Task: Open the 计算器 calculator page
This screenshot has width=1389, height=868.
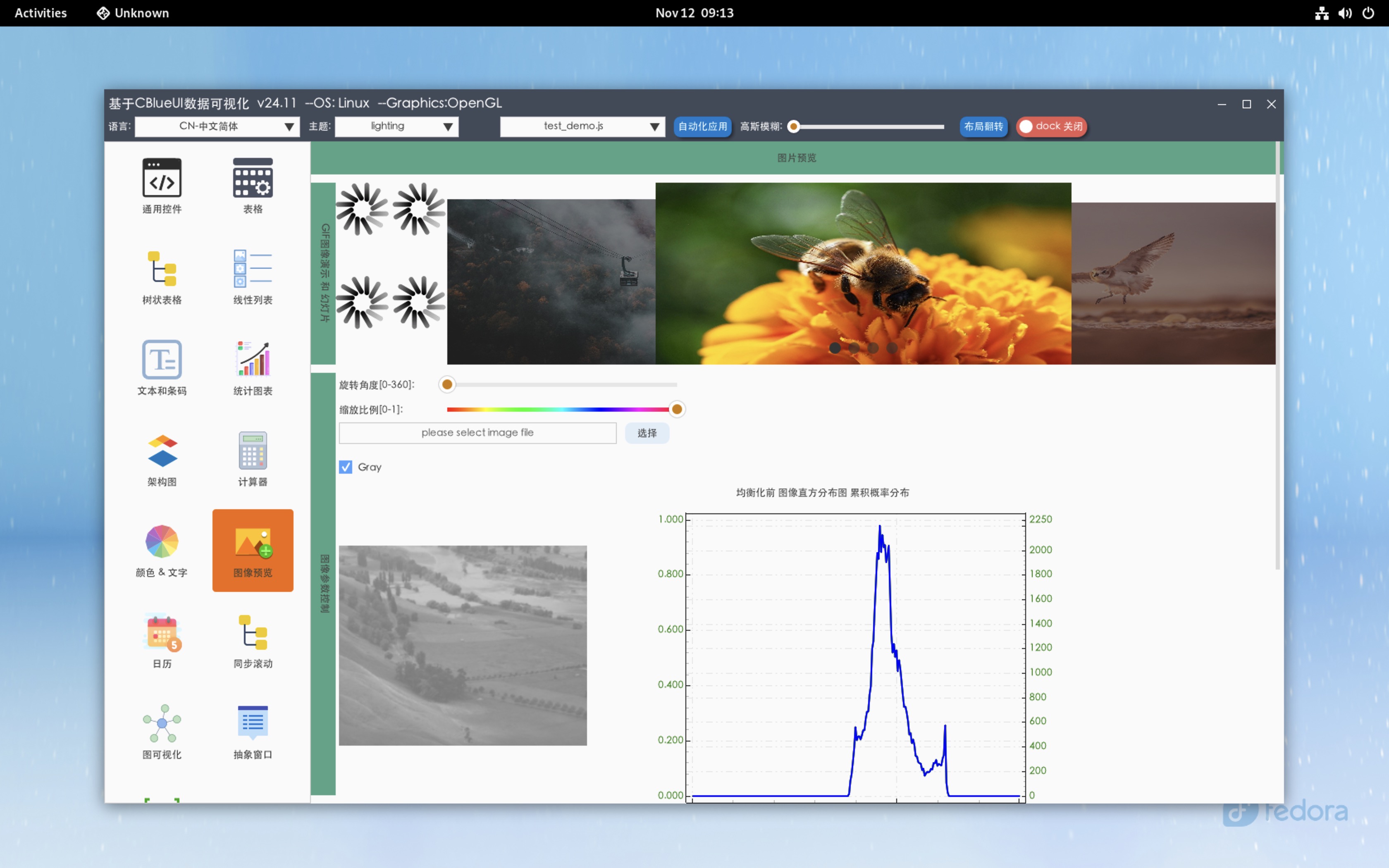Action: point(253,459)
